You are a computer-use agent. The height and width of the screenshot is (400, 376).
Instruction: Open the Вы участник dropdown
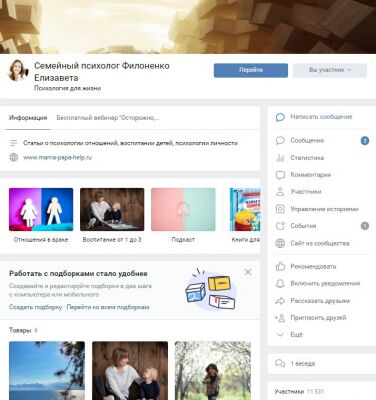pyautogui.click(x=330, y=70)
